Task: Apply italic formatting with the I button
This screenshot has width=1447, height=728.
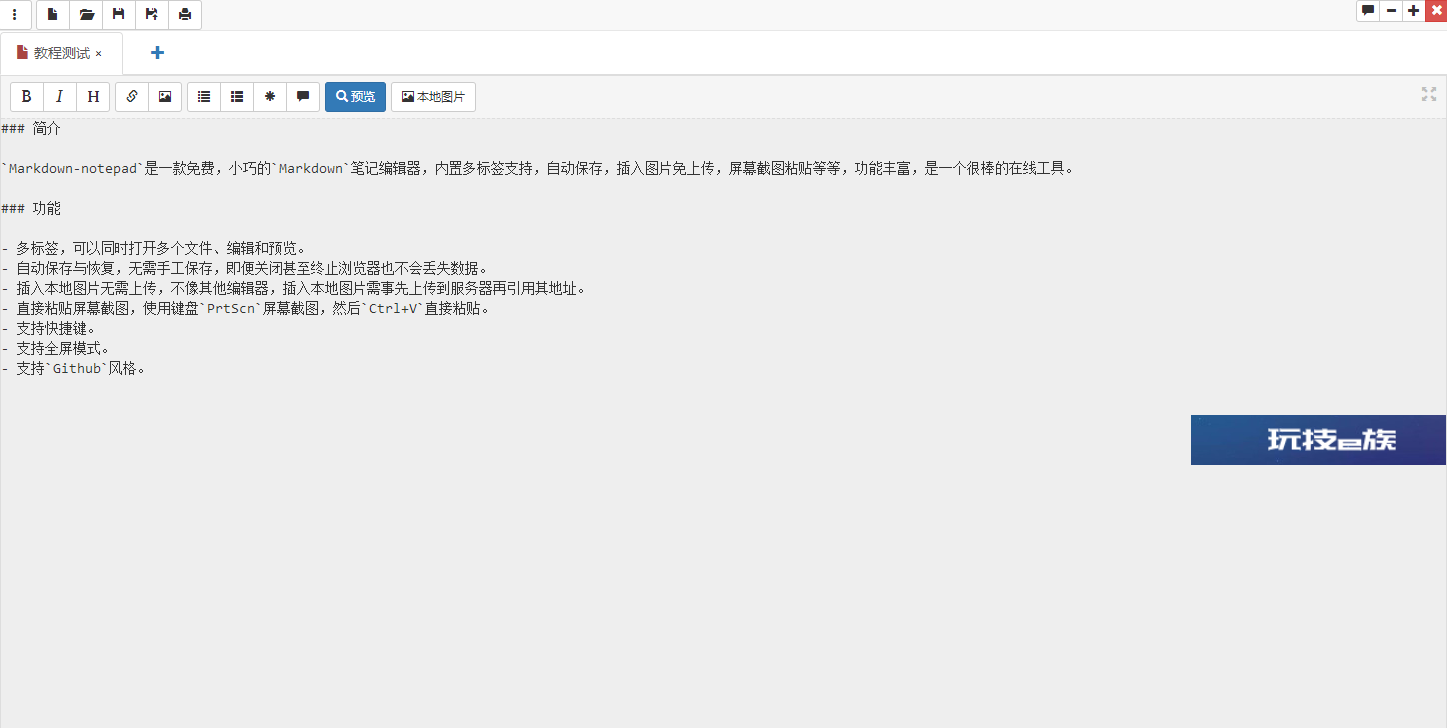Action: [60, 97]
